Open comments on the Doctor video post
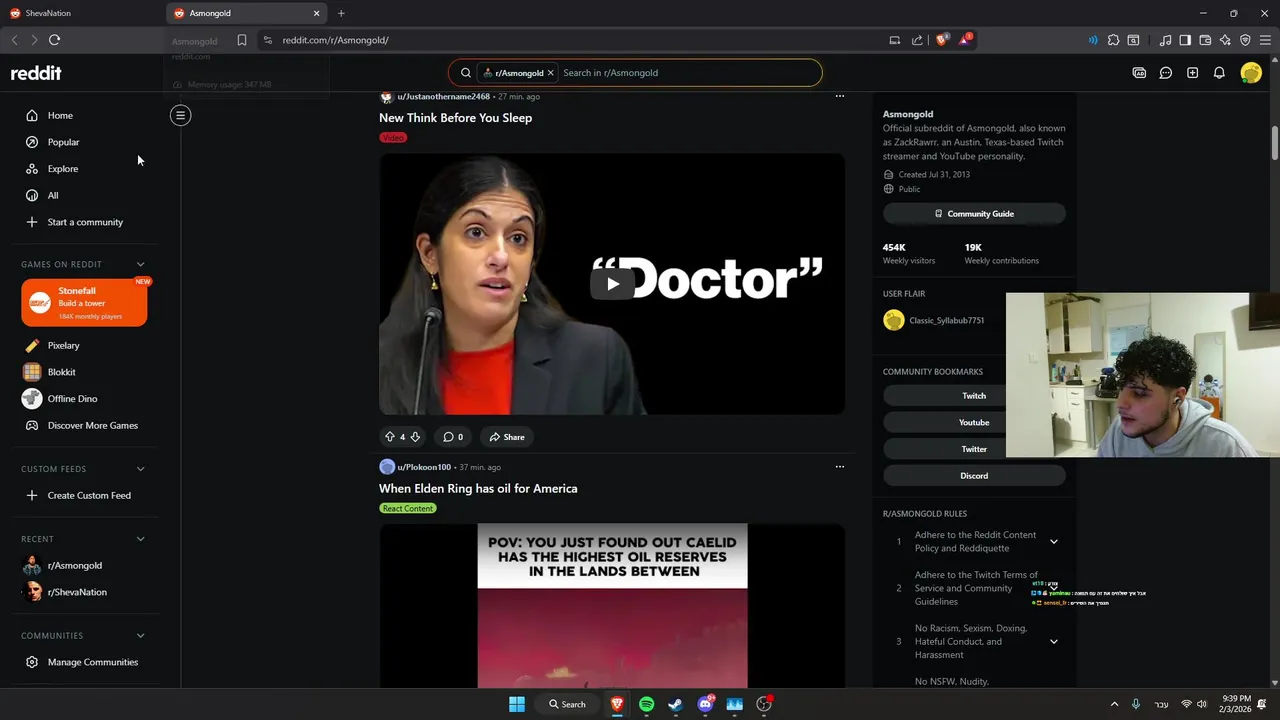This screenshot has height=720, width=1280. tap(453, 437)
